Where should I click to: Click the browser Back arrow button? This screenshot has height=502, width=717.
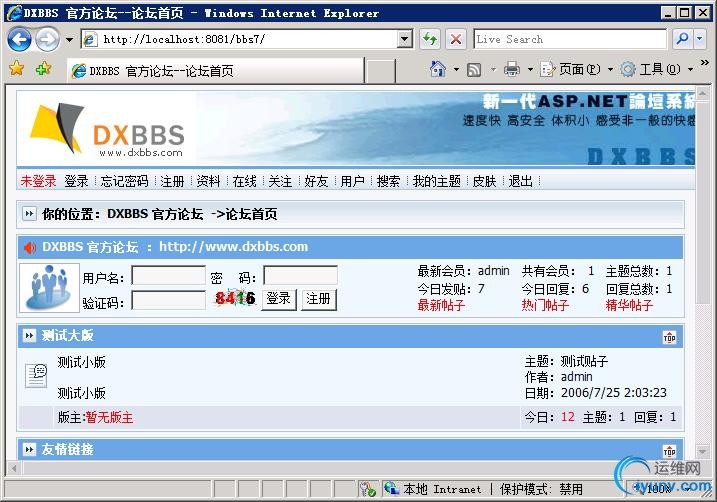19,39
